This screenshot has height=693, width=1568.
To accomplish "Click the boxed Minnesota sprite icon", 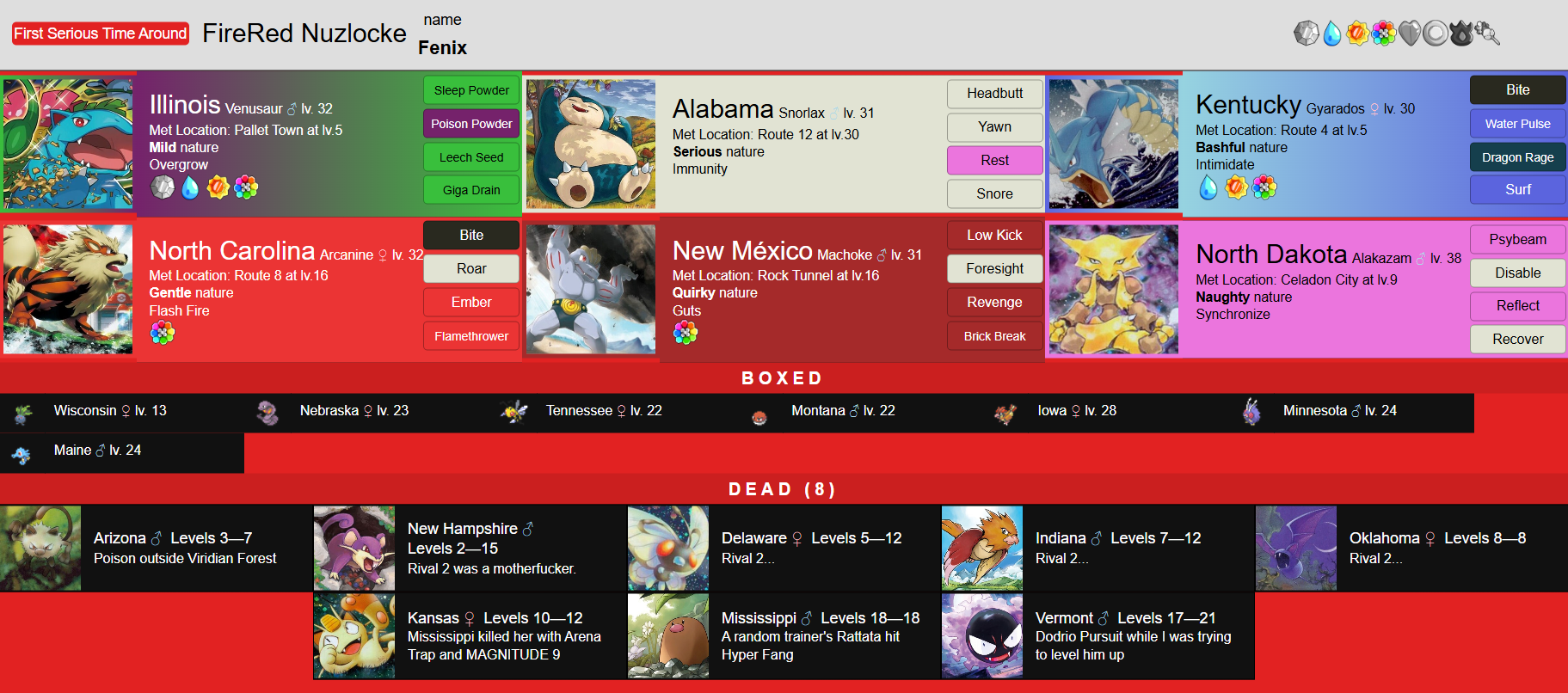I will [1251, 412].
